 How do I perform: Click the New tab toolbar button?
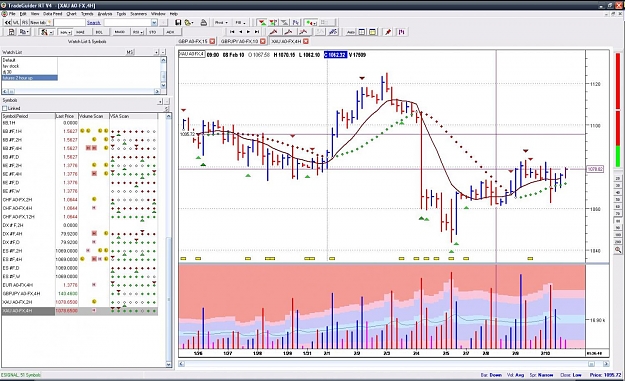(x=41, y=23)
